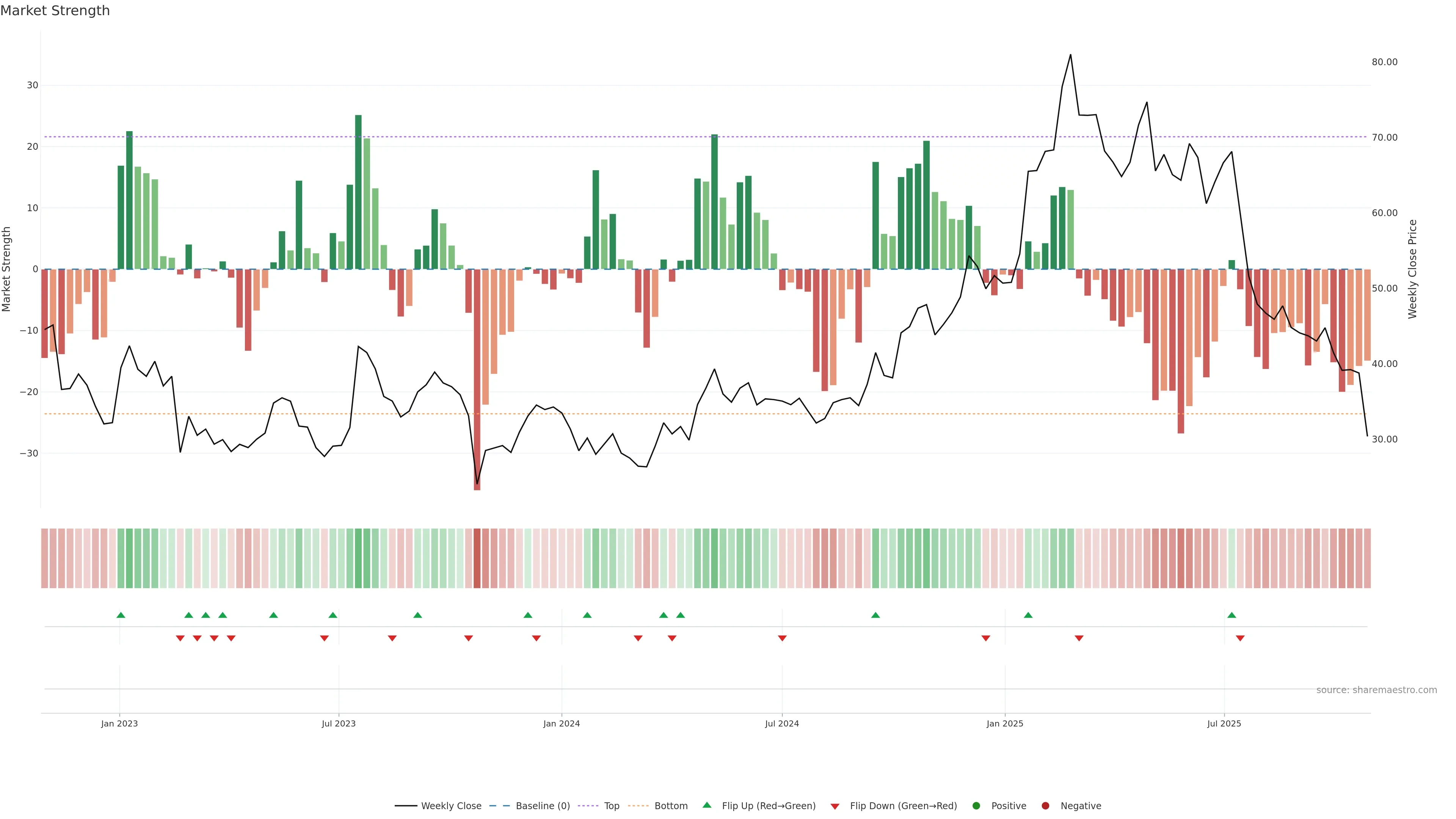1456x819 pixels.
Task: Click the last green flip-up marker near Jul 2025
Action: [1232, 615]
